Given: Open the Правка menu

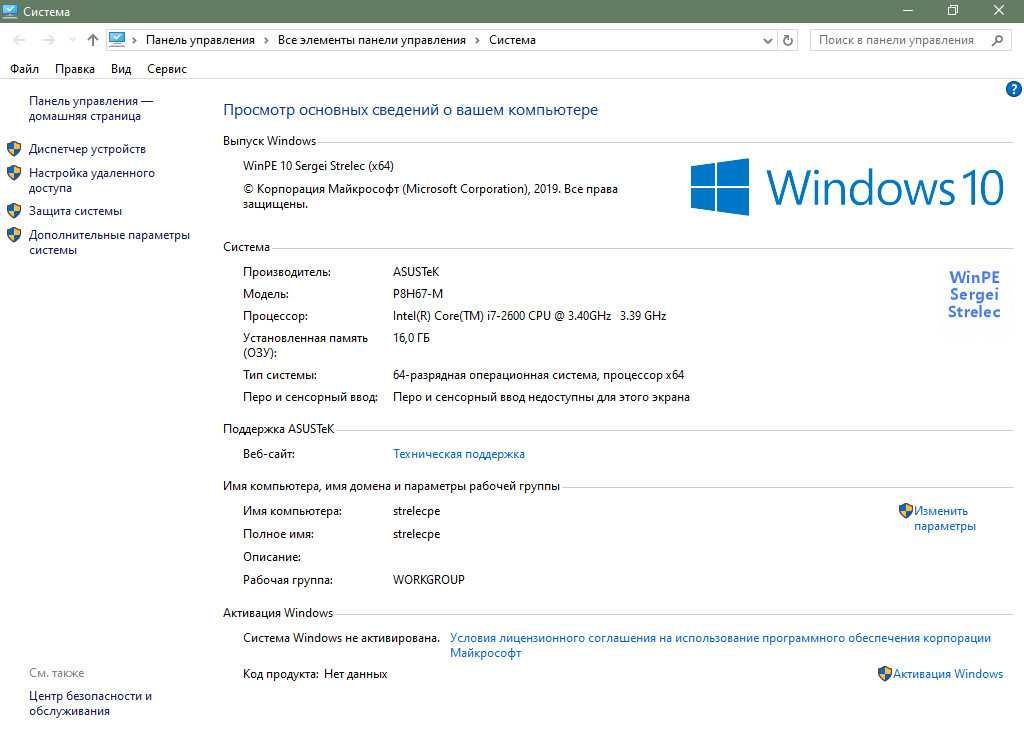Looking at the screenshot, I should (75, 69).
